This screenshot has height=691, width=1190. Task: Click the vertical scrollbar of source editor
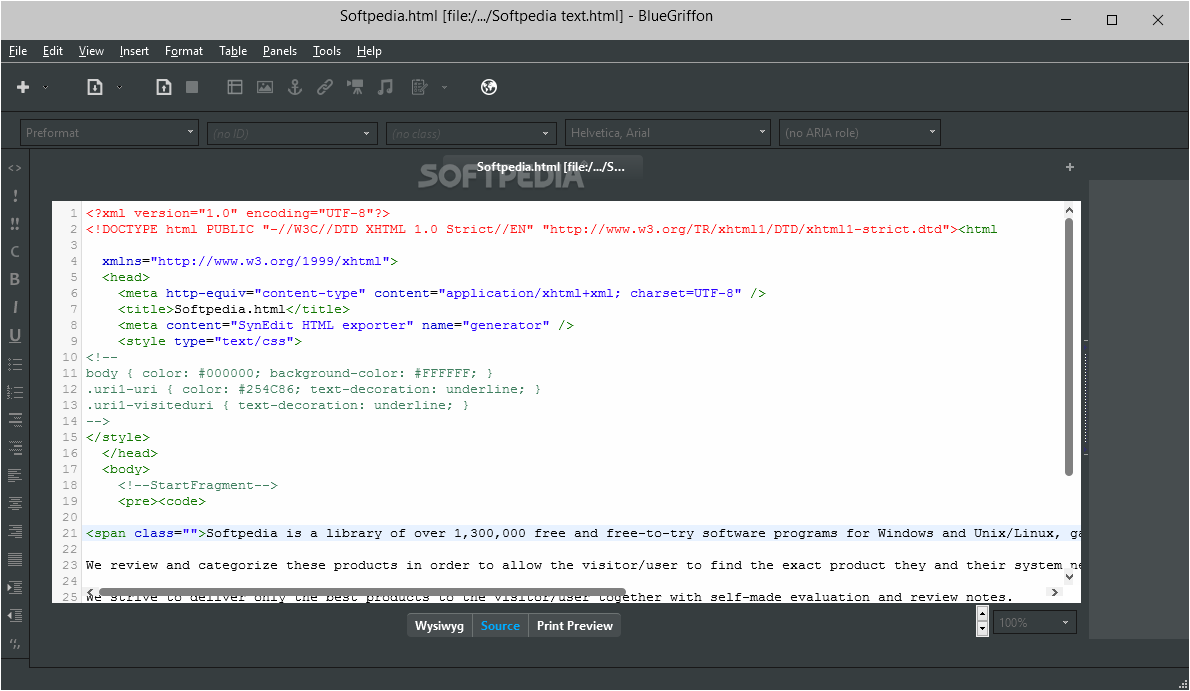point(1069,347)
